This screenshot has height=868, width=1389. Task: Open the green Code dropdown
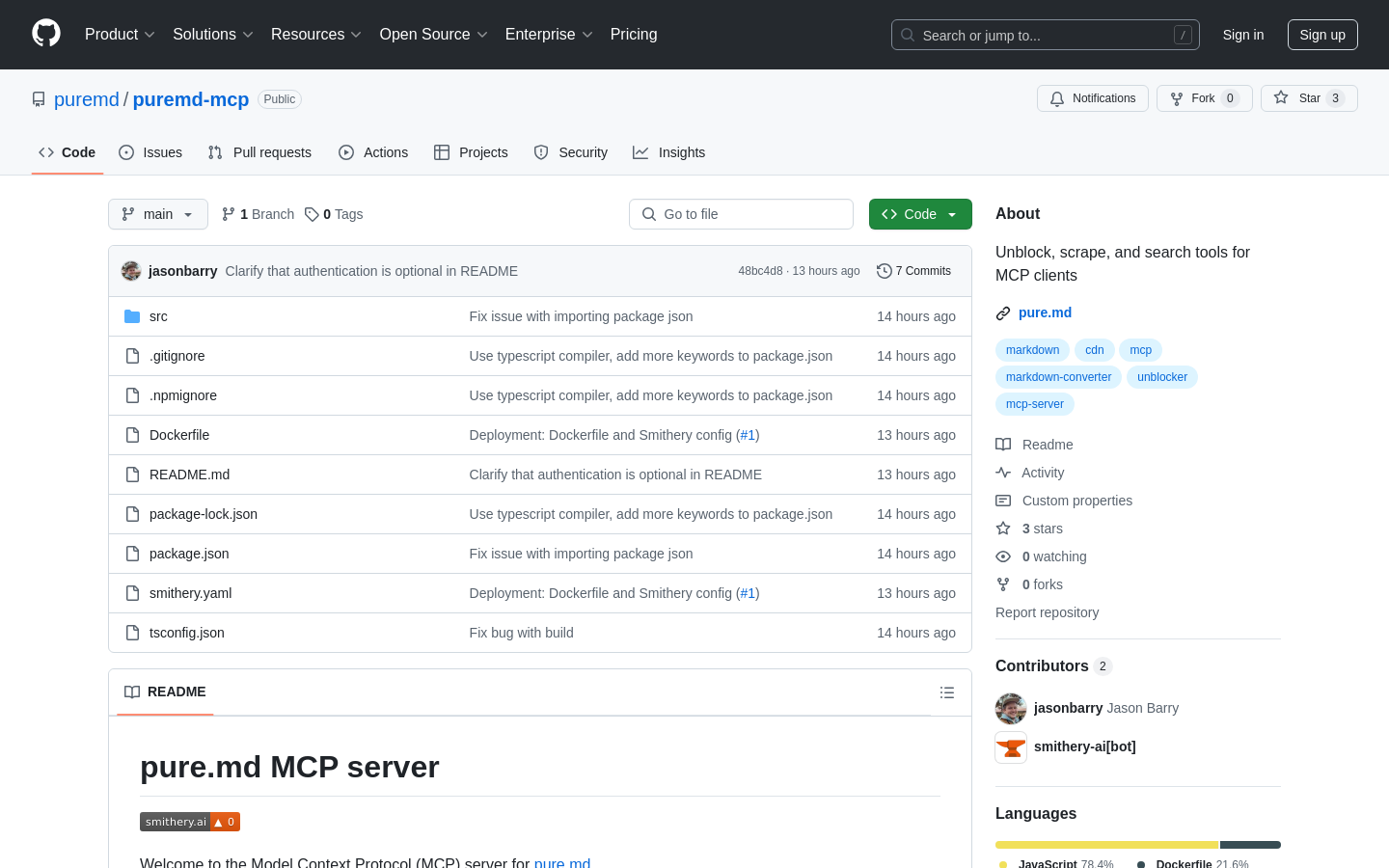coord(920,214)
